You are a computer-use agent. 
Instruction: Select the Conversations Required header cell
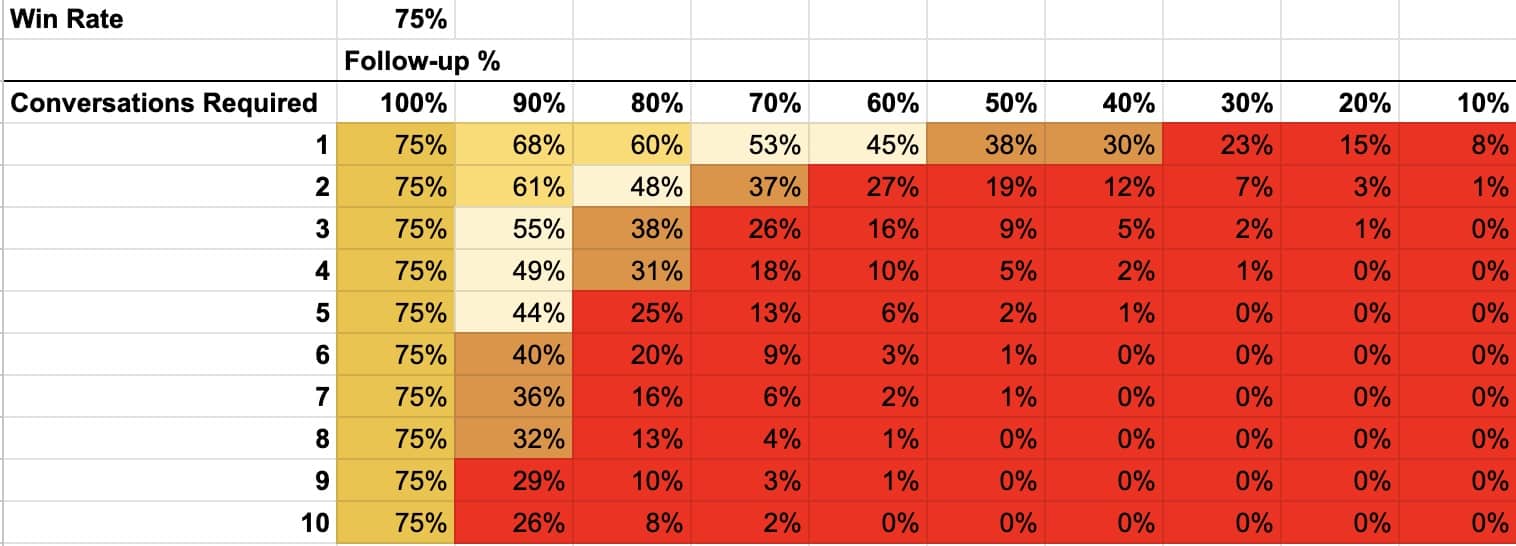(x=168, y=103)
